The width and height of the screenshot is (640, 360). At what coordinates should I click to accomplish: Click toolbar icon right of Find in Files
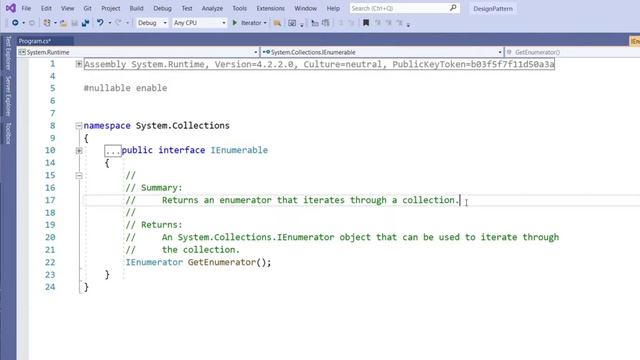tap(292, 23)
